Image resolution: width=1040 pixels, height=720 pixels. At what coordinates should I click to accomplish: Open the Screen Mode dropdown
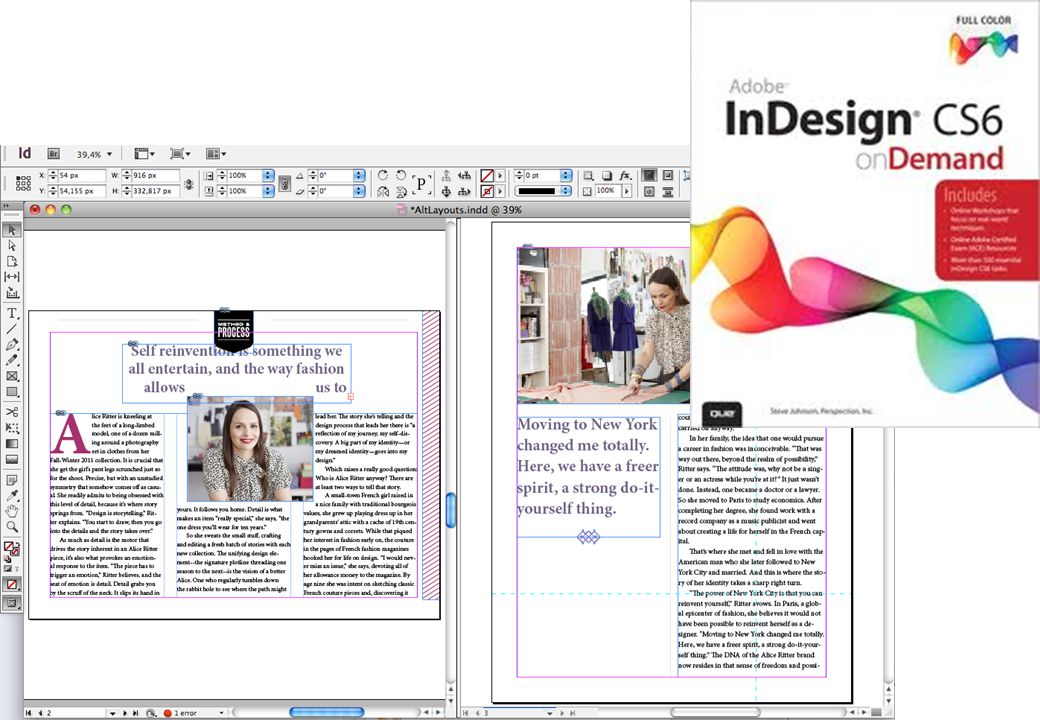pyautogui.click(x=180, y=154)
